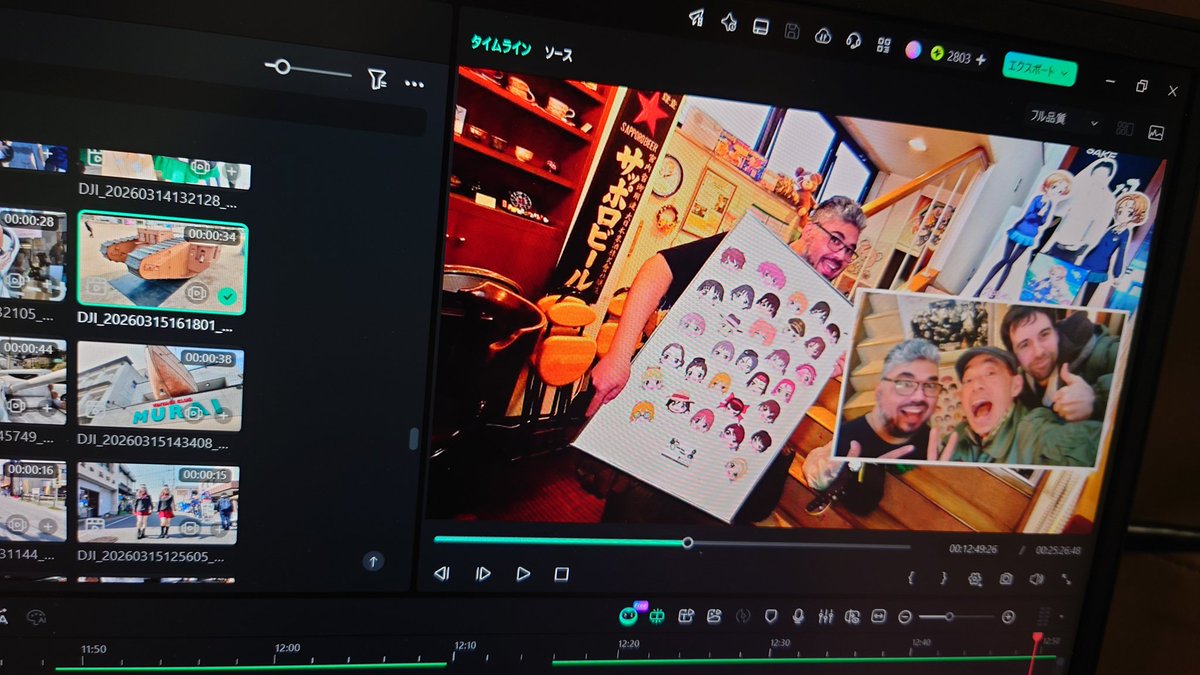Toggle the compare view icon in preview

pos(1125,128)
